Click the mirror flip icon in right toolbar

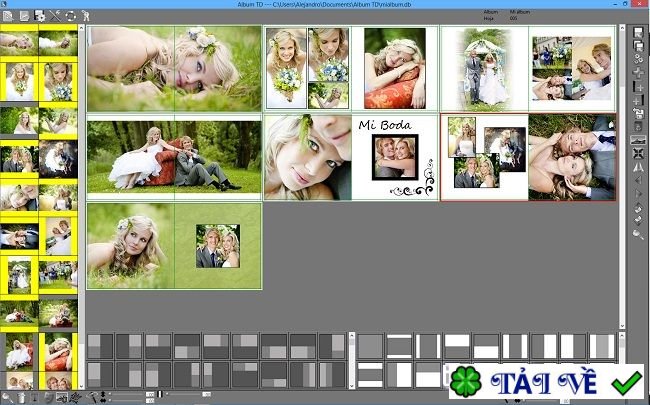638,167
